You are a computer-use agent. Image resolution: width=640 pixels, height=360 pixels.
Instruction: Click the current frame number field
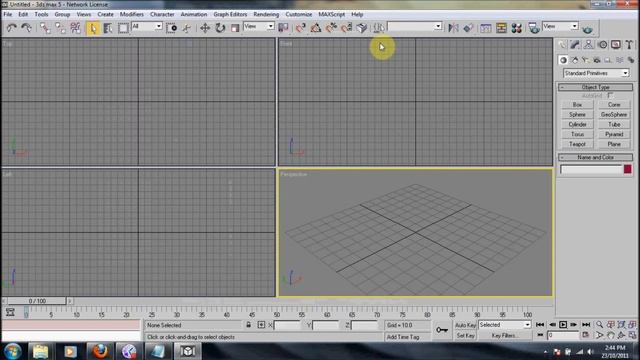(x=563, y=335)
